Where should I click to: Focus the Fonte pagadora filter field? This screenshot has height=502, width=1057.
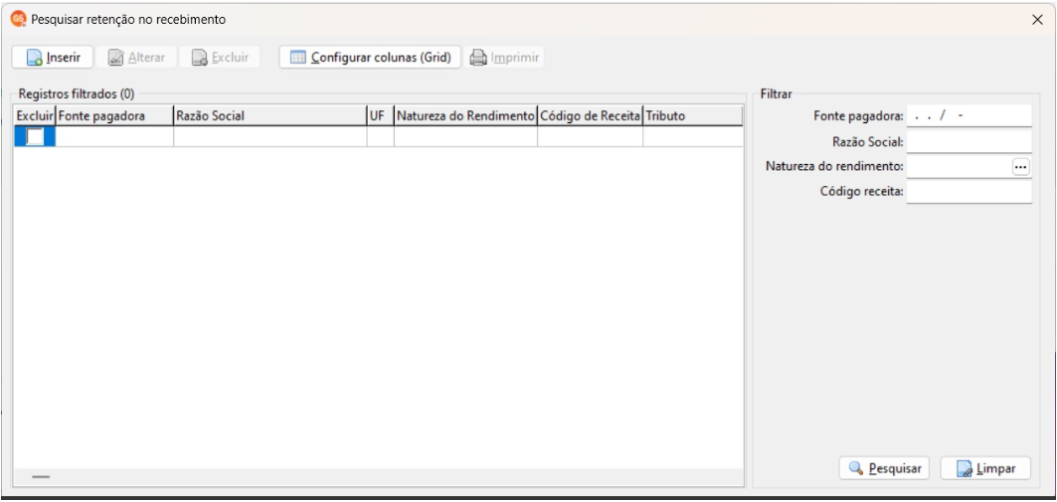[969, 116]
